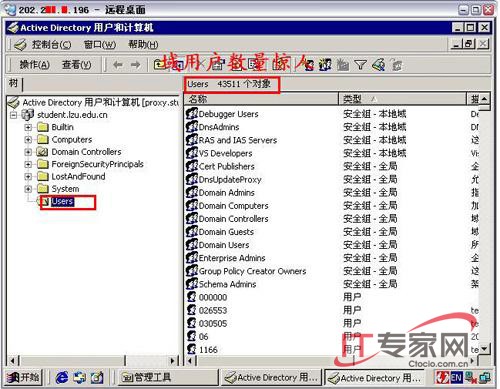
Task: Click the Create new user toolbar icon
Action: point(309,65)
